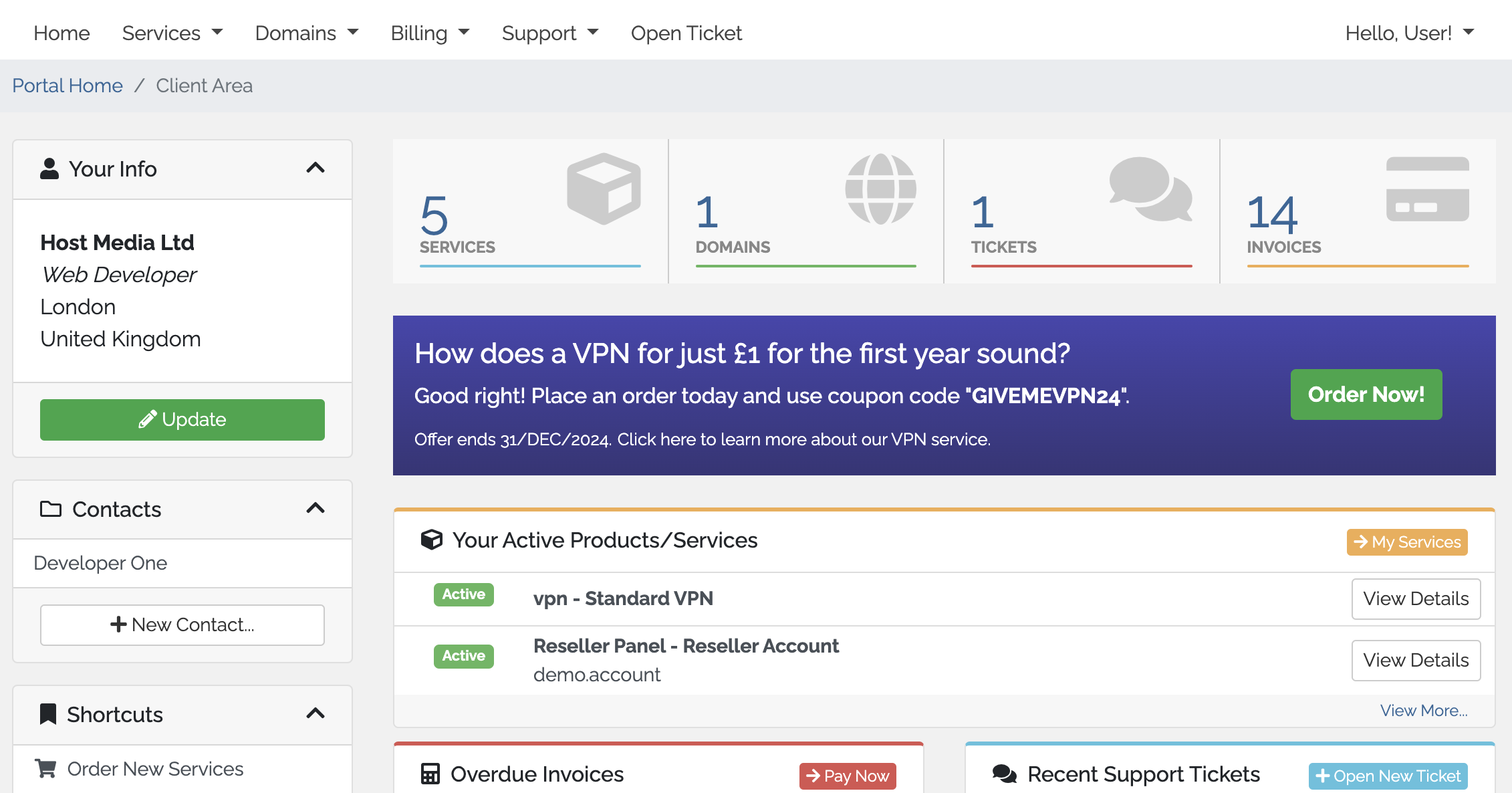Click the shopping cart icon for ordering
Screen dimensions: 1512x793
[x=45, y=769]
